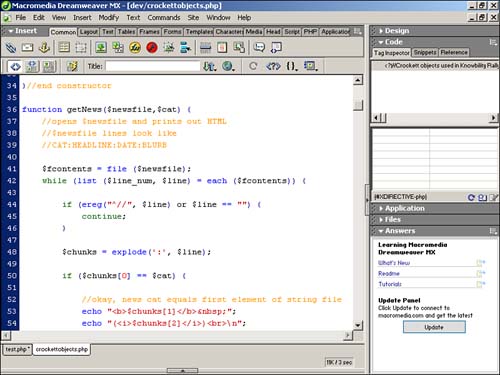The image size is (500, 375).
Task: Click the Update button
Action: [x=434, y=327]
